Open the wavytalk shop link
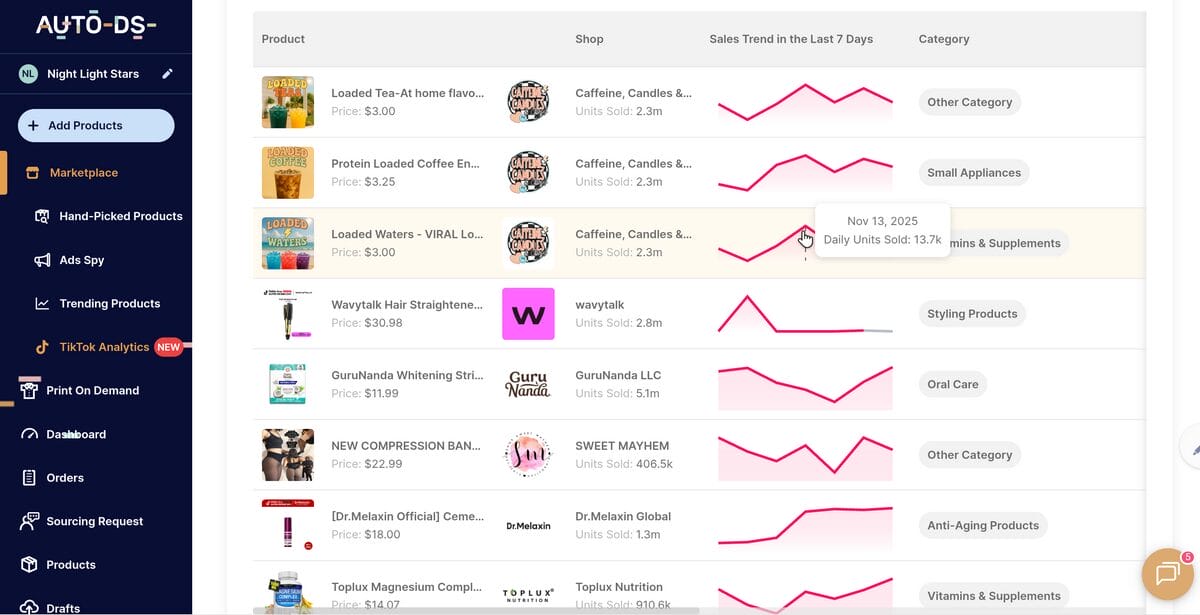The width and height of the screenshot is (1200, 615). coord(599,304)
